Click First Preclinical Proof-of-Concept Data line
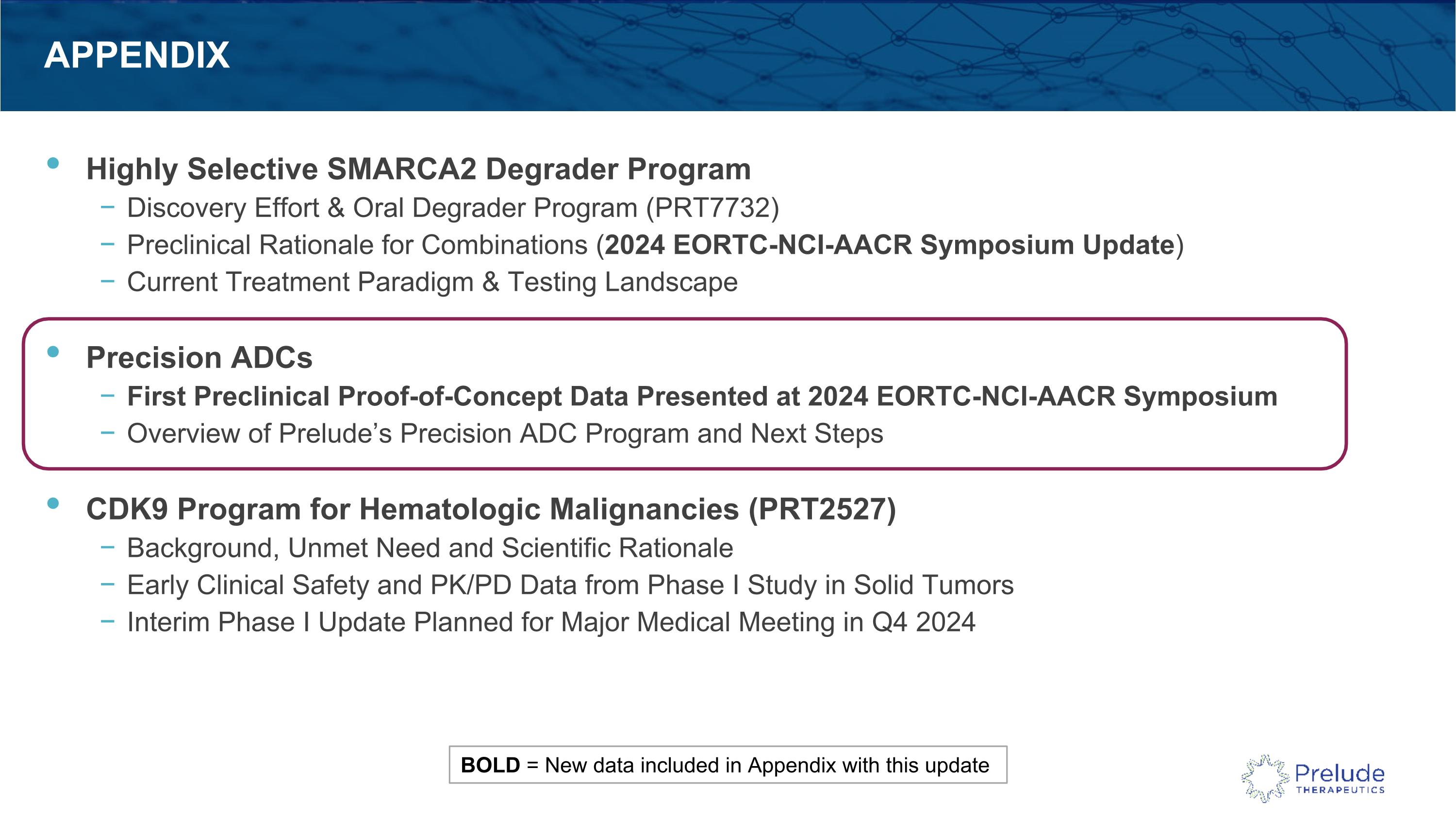Image resolution: width=1456 pixels, height=819 pixels. [x=702, y=396]
